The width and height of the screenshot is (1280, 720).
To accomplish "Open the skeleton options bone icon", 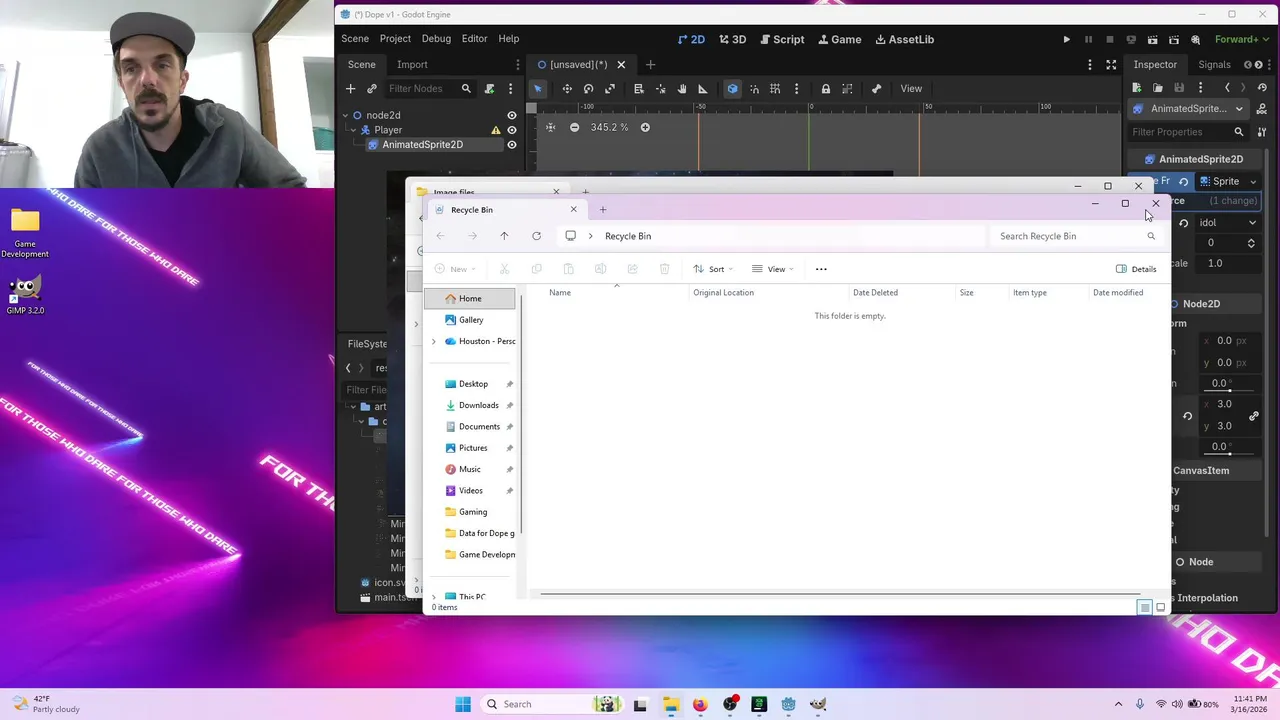I will (x=876, y=89).
